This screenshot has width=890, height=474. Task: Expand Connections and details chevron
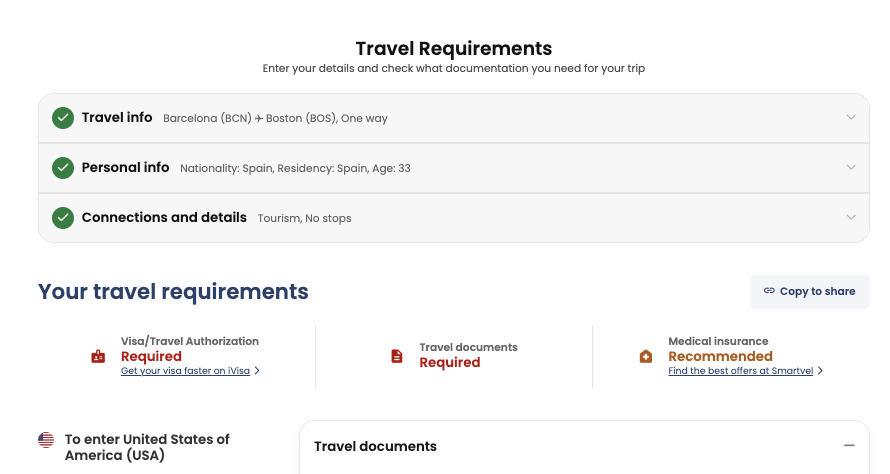[851, 217]
